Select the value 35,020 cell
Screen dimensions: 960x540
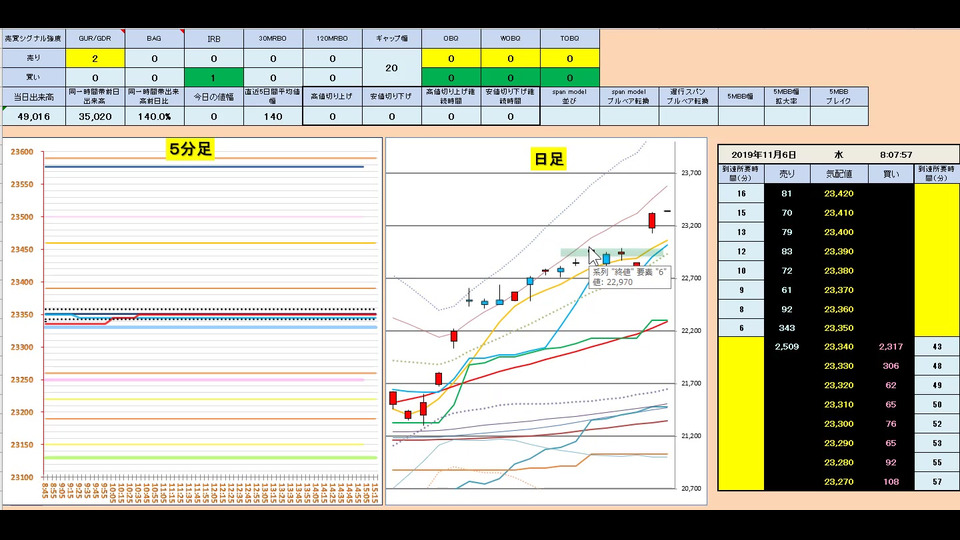point(95,116)
